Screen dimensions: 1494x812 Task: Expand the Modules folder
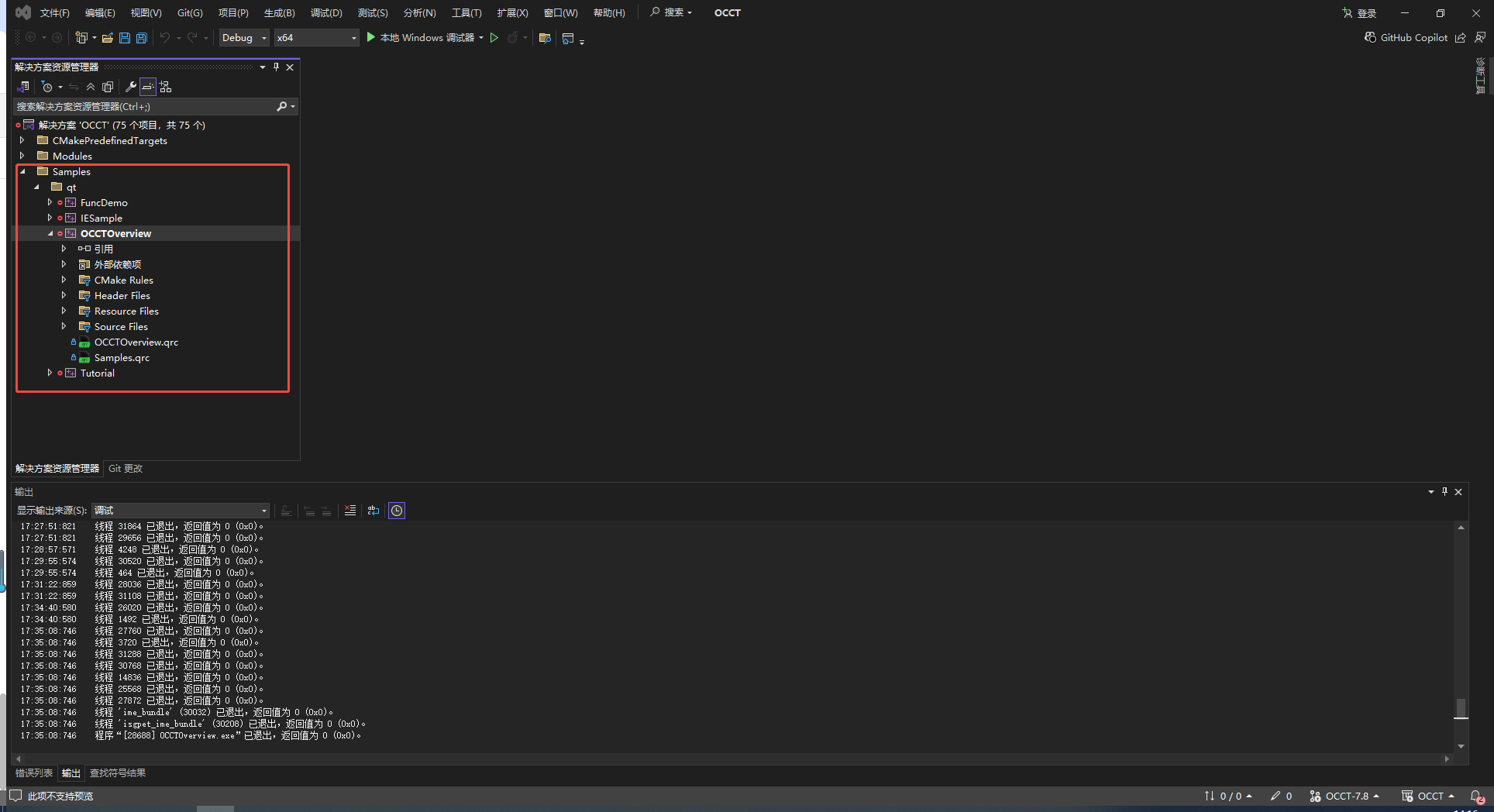[x=22, y=156]
